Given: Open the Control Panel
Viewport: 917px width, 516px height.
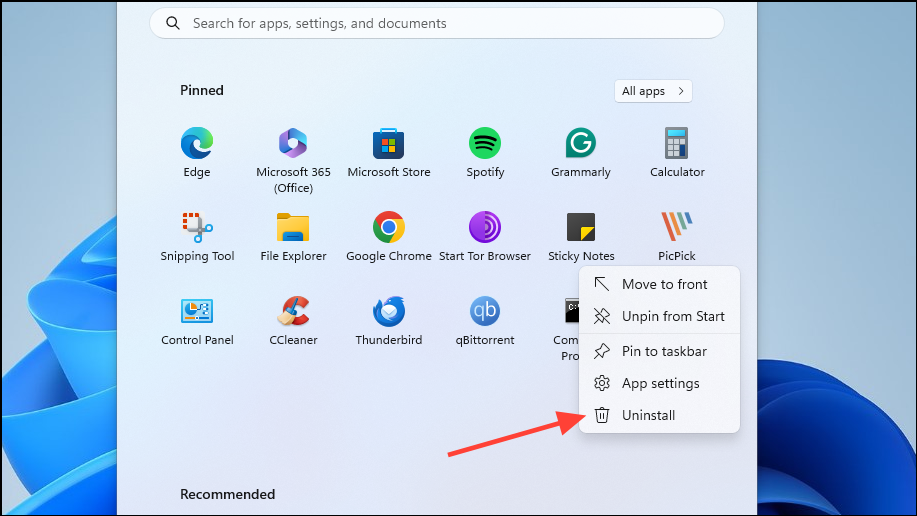Looking at the screenshot, I should pyautogui.click(x=197, y=321).
